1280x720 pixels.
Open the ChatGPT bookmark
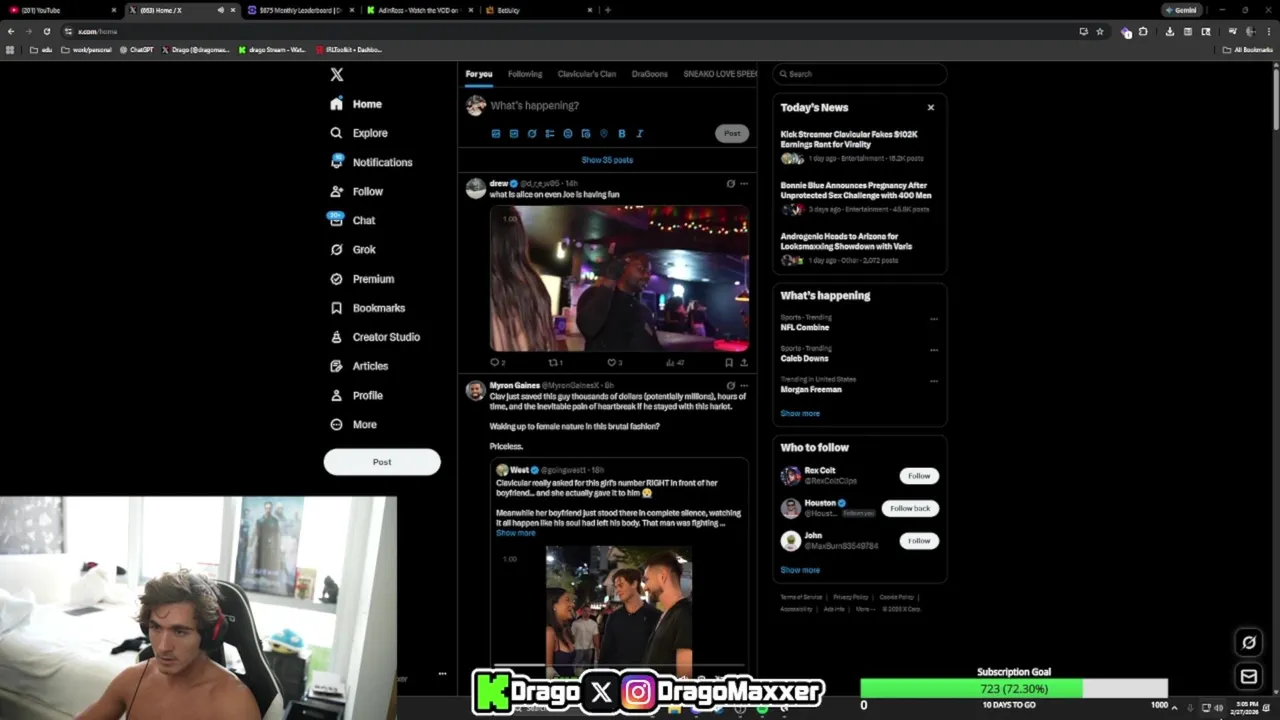pos(136,49)
